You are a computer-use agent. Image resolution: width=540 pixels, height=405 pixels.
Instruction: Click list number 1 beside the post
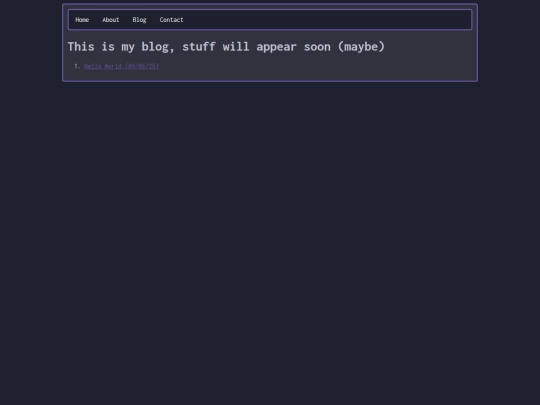pyautogui.click(x=77, y=66)
